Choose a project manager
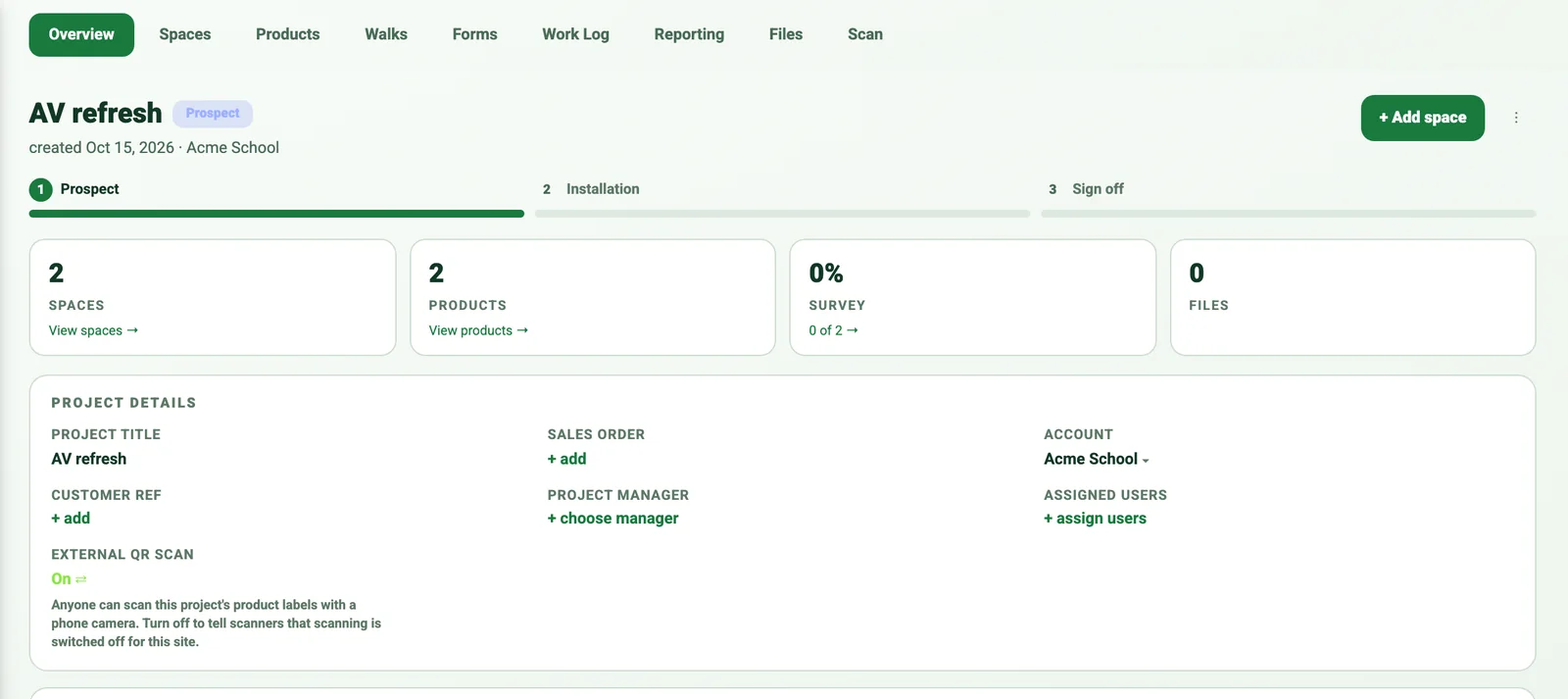The height and width of the screenshot is (699, 1568). [612, 519]
